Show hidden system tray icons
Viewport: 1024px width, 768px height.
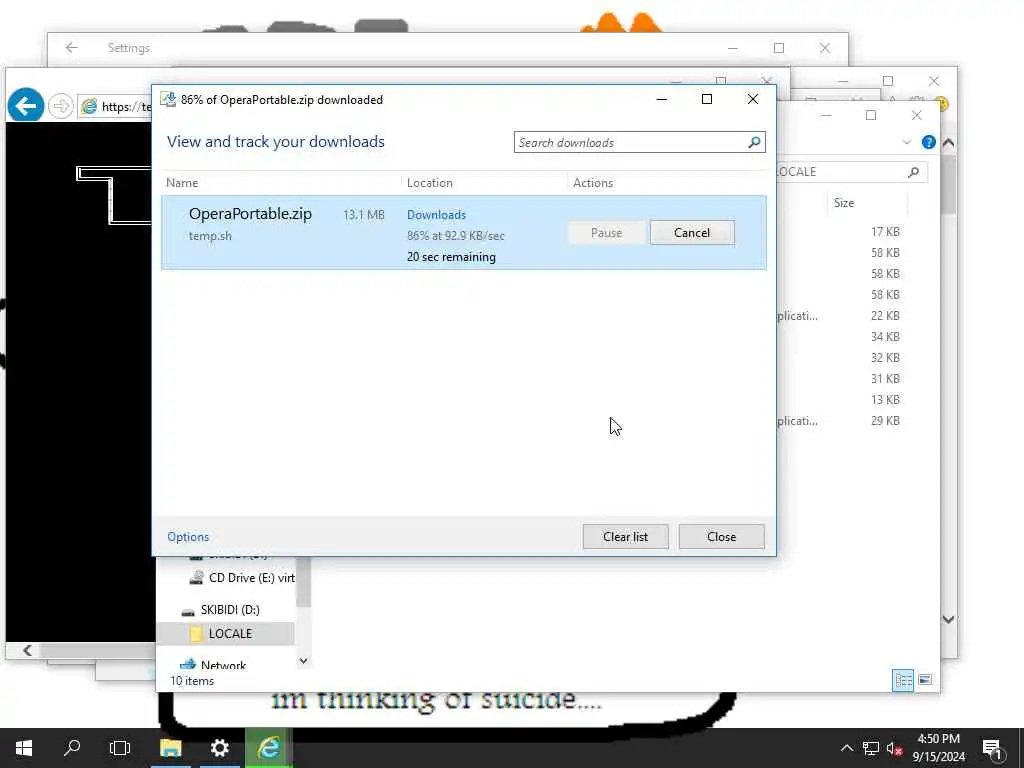846,748
